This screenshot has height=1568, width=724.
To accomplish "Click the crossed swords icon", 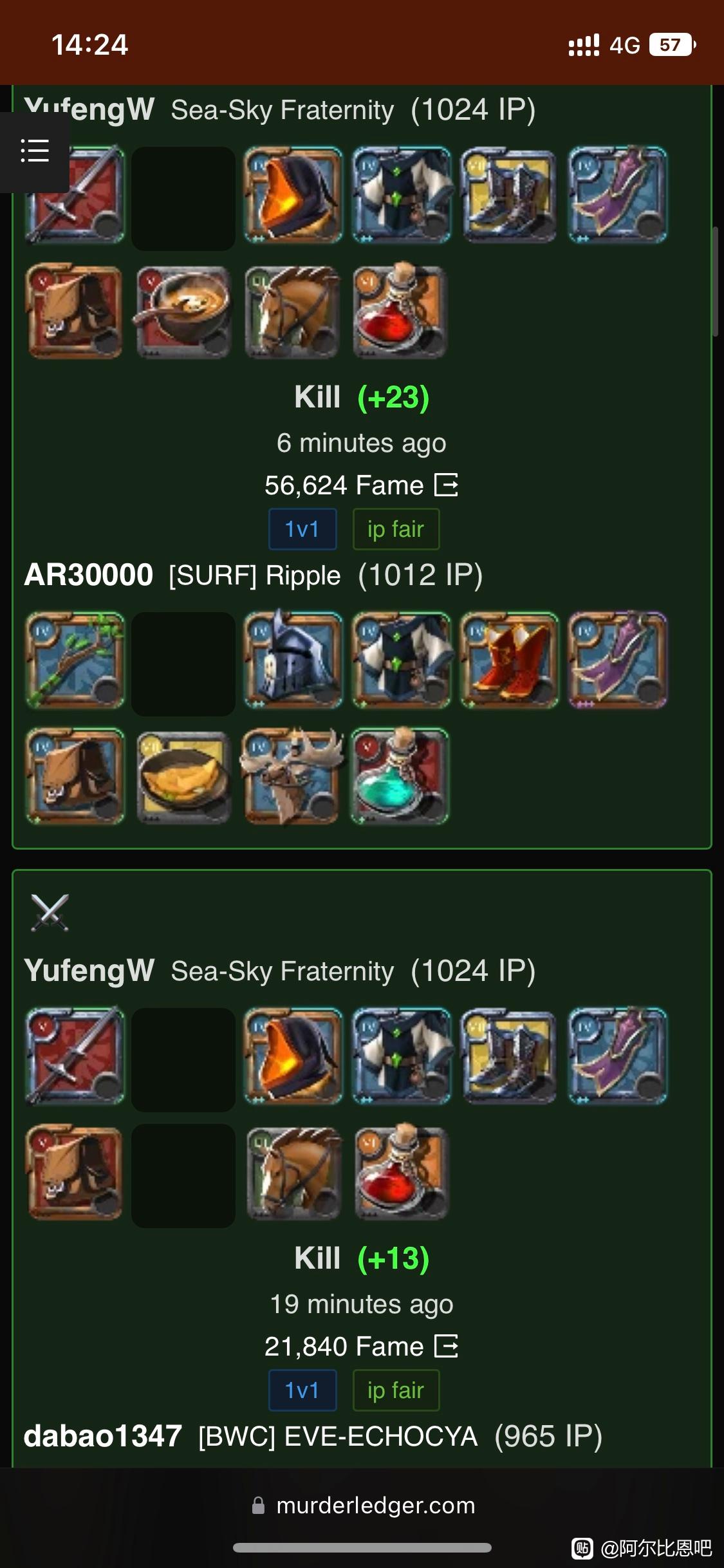I will 50,912.
